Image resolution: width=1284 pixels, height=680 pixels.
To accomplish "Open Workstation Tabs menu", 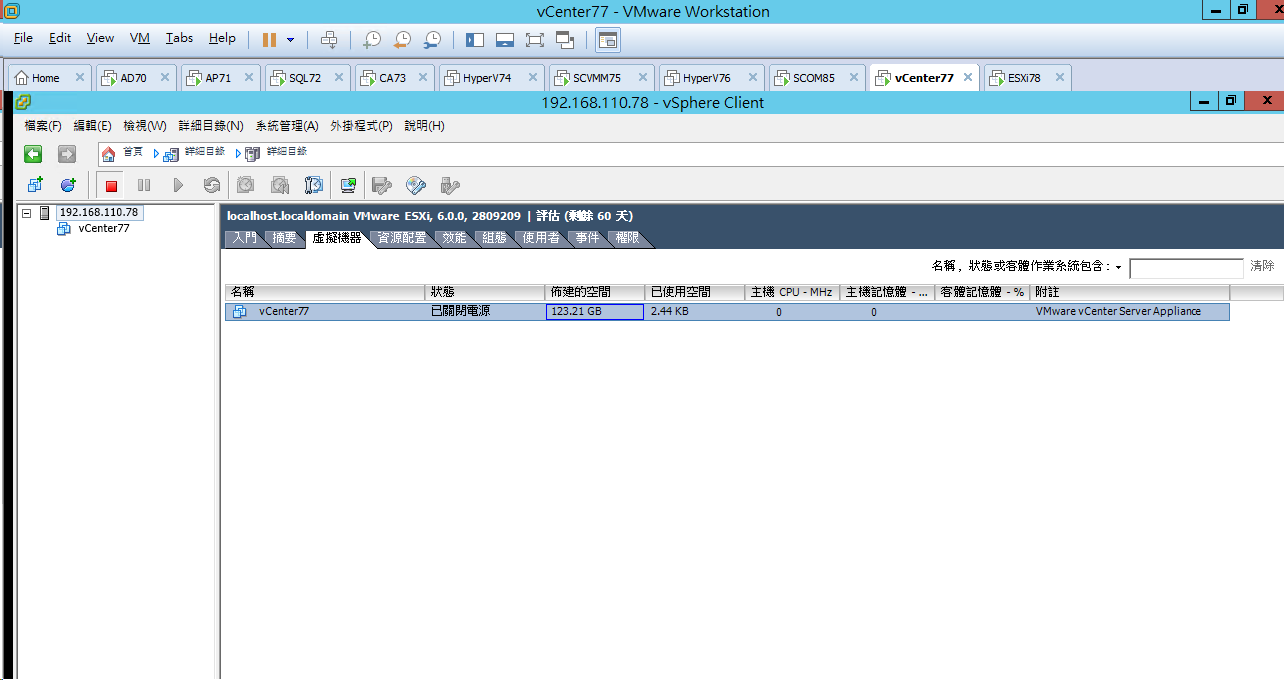I will coord(179,38).
